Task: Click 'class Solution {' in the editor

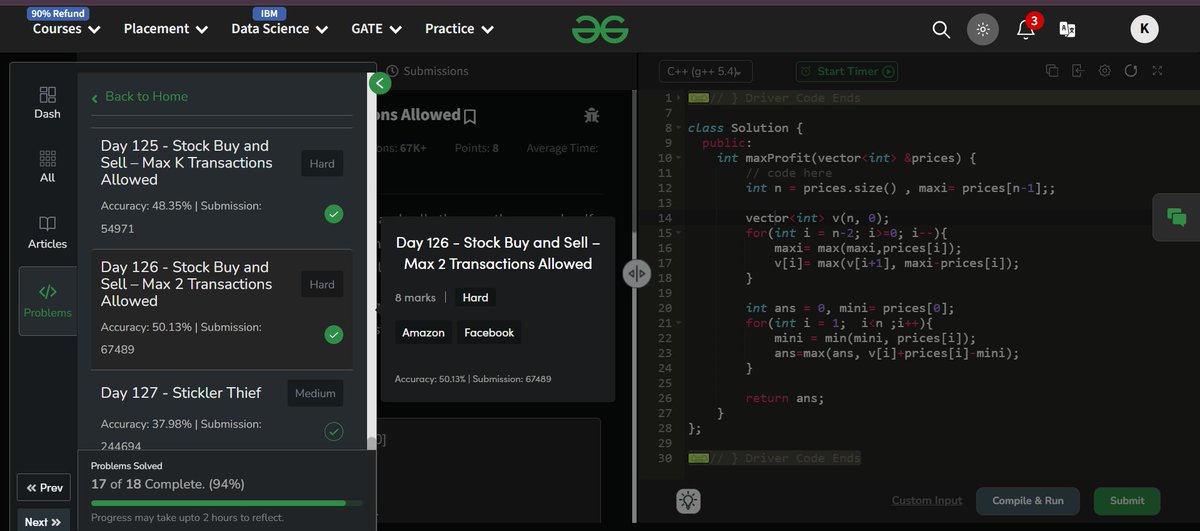Action: [745, 128]
